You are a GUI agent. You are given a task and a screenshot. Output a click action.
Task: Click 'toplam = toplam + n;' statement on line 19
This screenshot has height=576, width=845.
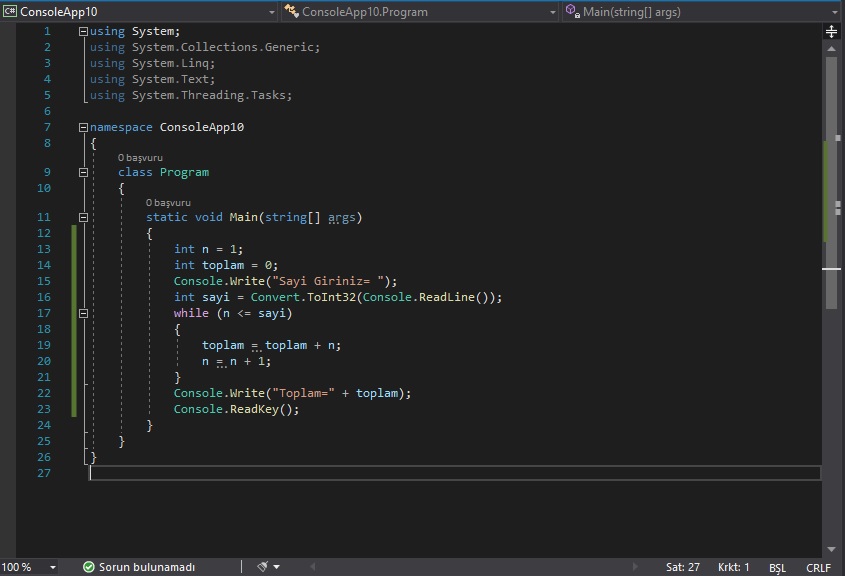click(x=271, y=345)
